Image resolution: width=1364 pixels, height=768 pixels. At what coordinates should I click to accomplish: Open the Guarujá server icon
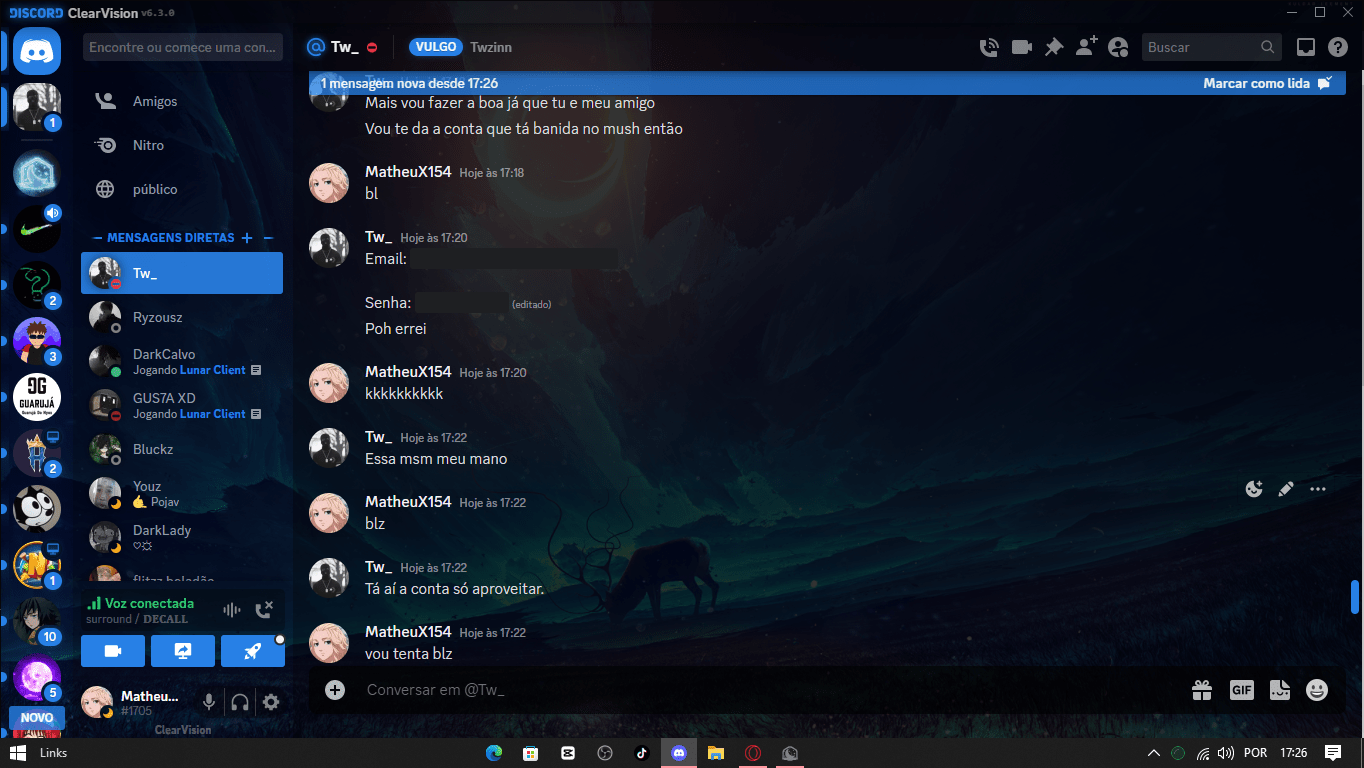click(37, 397)
